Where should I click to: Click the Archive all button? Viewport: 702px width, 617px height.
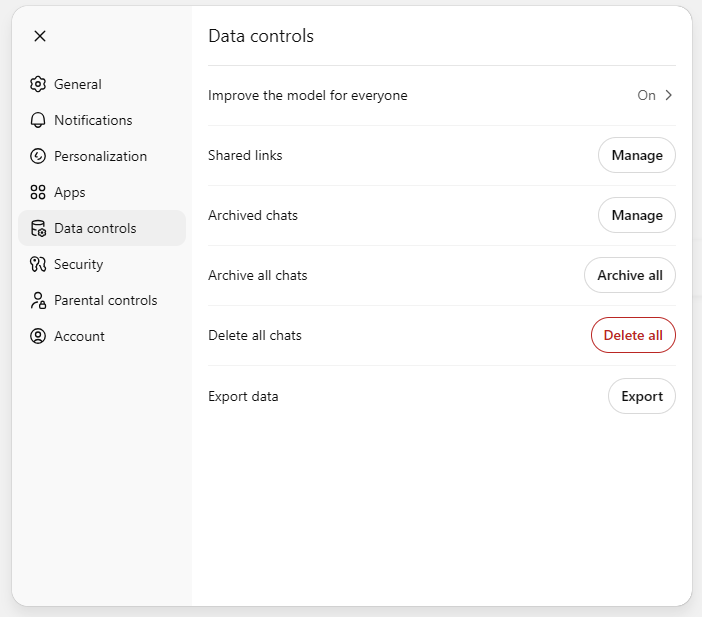click(630, 275)
